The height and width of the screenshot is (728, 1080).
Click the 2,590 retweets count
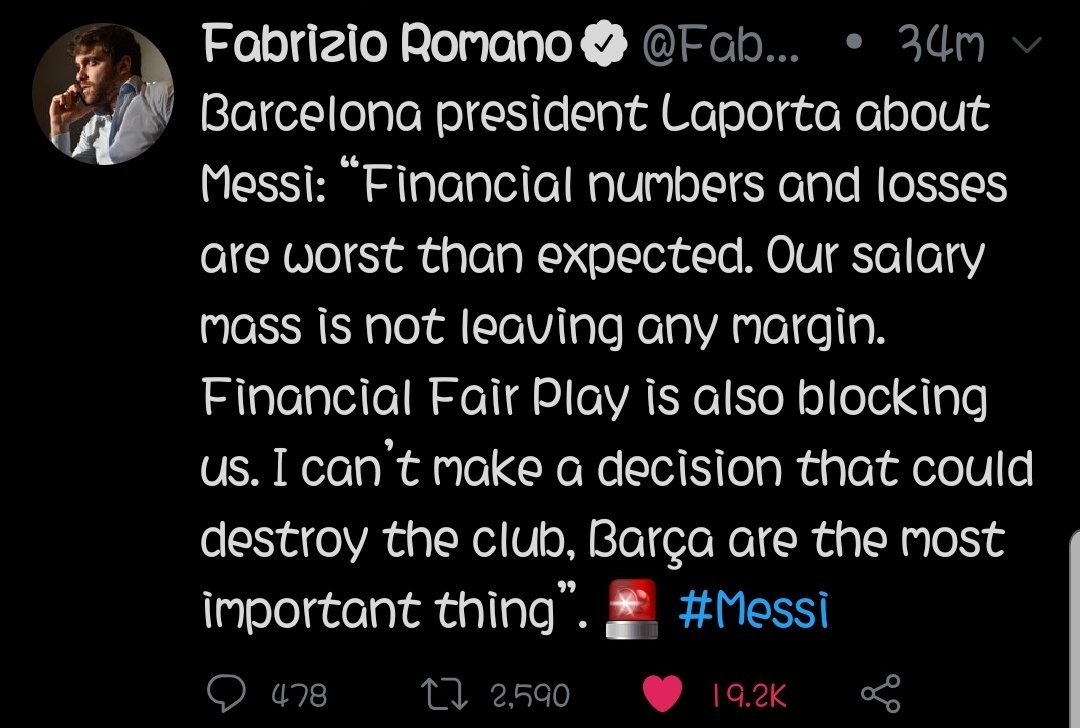530,696
